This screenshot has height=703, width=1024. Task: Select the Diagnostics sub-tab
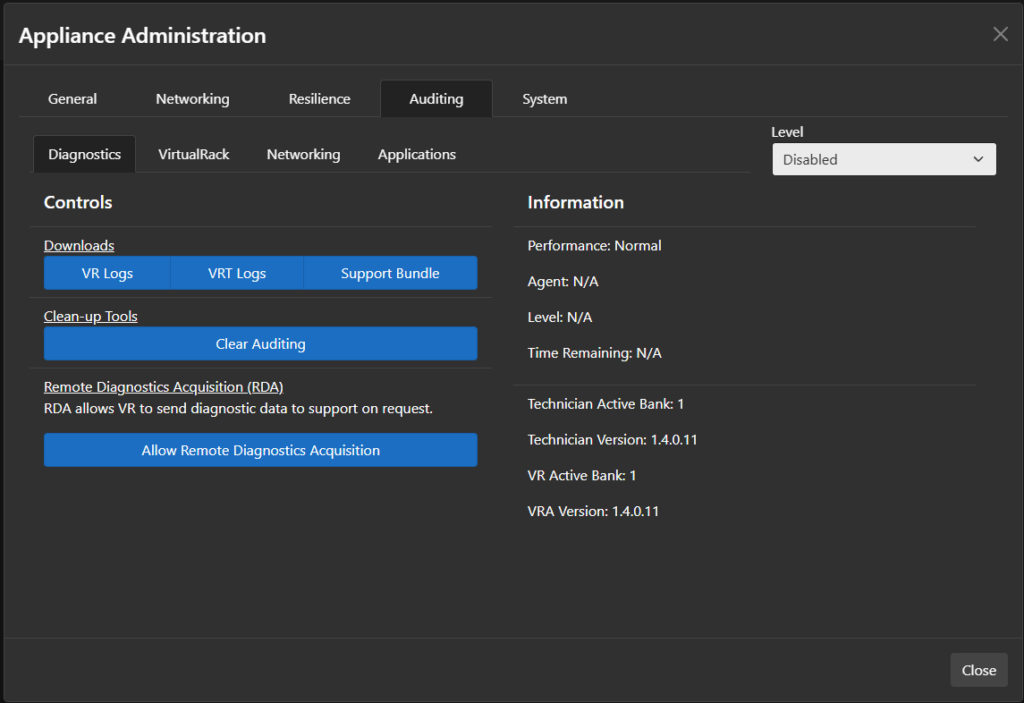[84, 154]
